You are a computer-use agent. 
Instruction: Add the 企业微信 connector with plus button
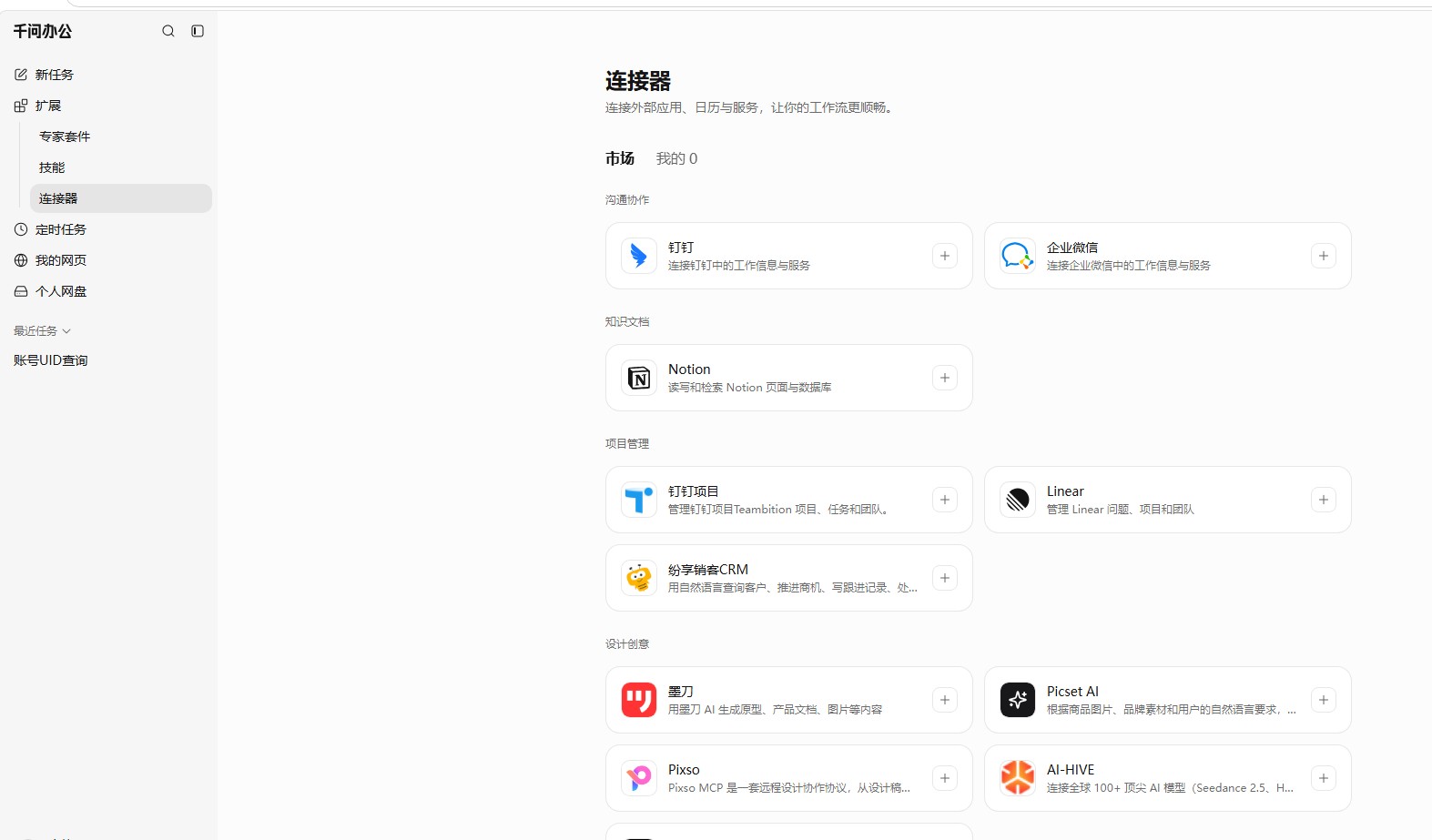click(1324, 256)
